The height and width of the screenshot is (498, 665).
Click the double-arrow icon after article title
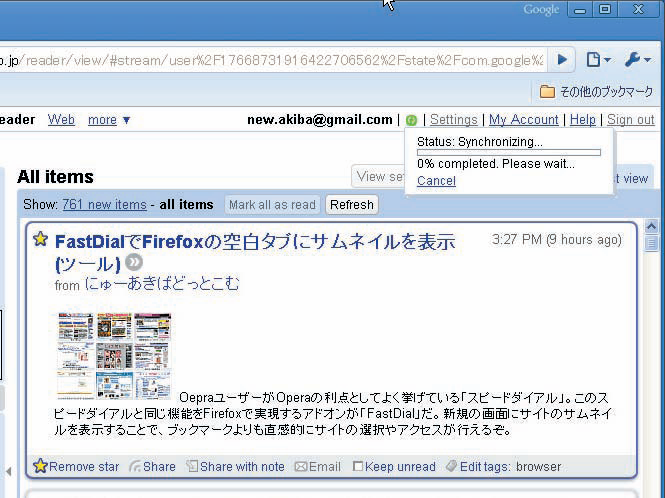point(134,262)
